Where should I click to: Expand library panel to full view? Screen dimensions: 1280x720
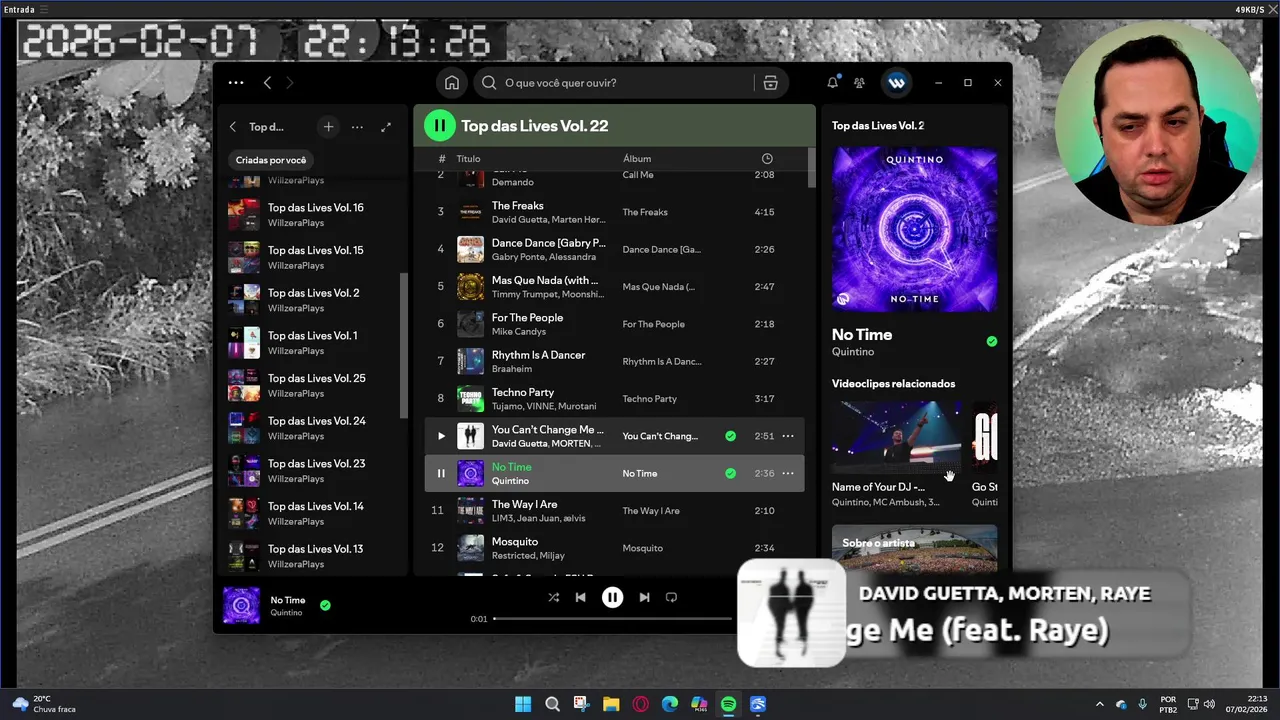[x=386, y=127]
